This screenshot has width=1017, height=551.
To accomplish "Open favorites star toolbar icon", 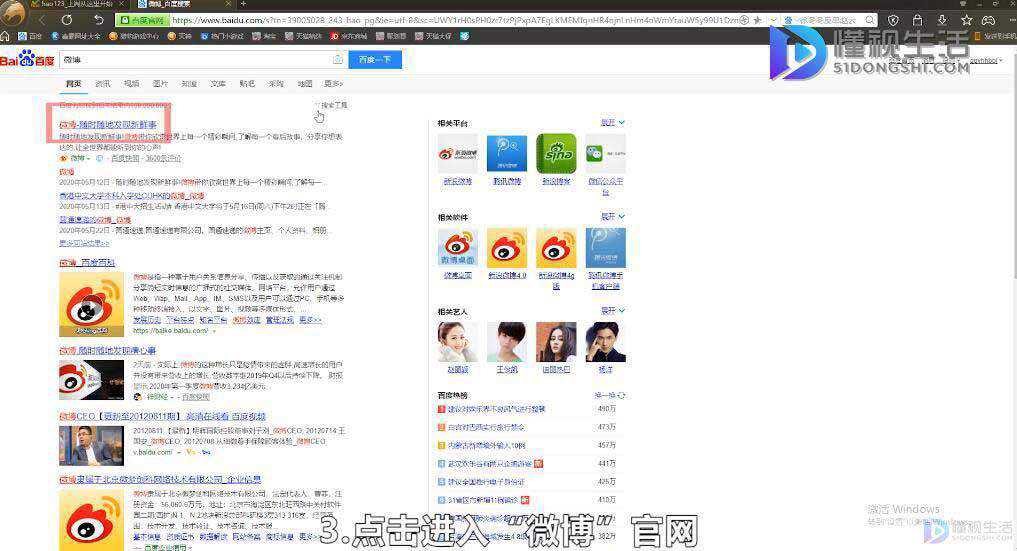I will point(966,20).
